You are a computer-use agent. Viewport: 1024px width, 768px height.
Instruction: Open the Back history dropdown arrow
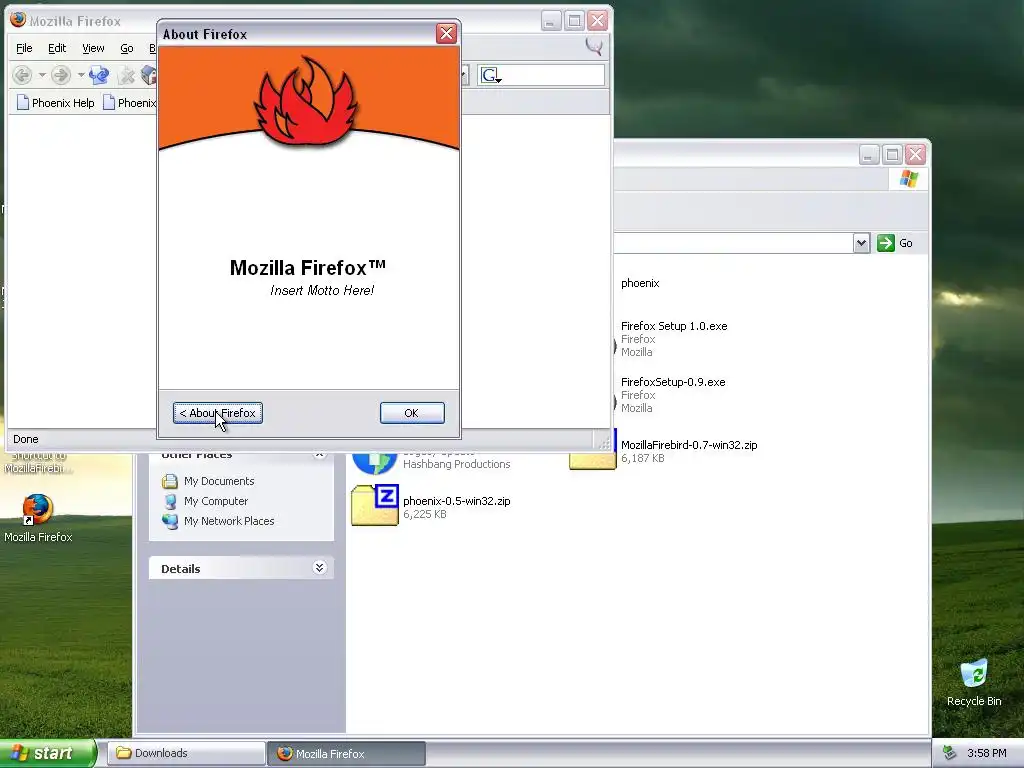[42, 75]
